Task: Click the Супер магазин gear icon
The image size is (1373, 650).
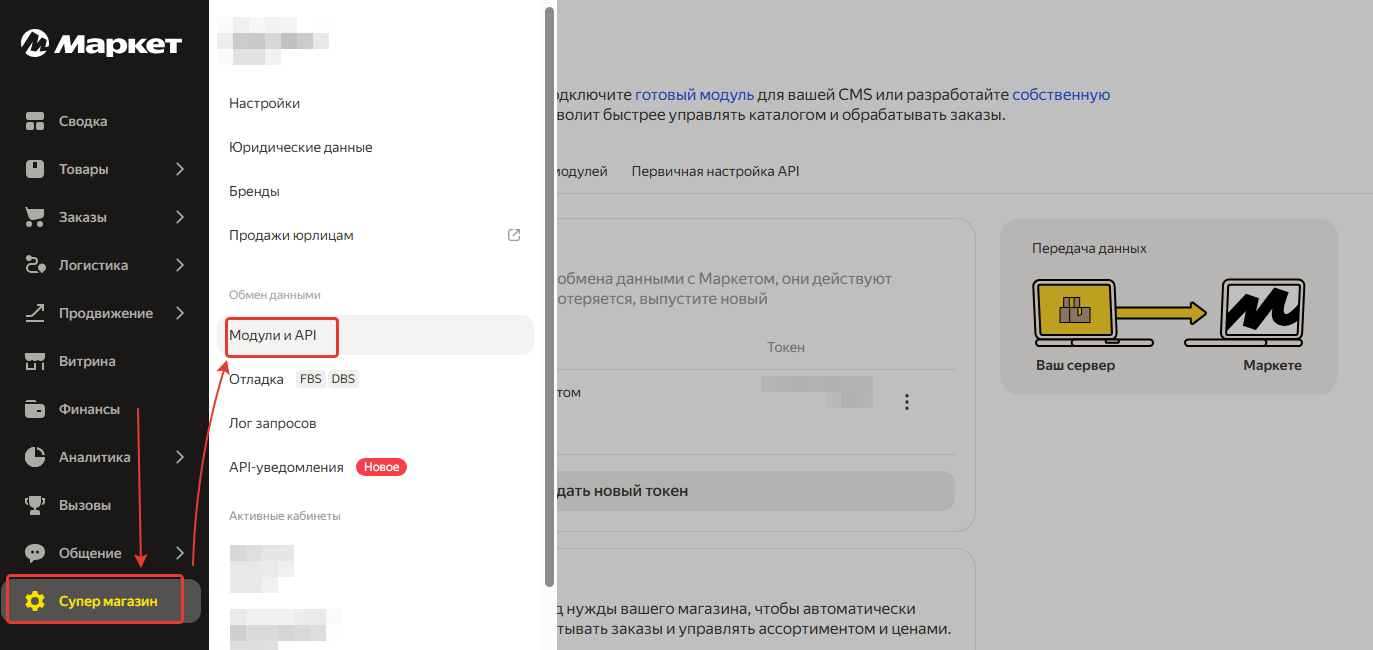Action: [35, 601]
